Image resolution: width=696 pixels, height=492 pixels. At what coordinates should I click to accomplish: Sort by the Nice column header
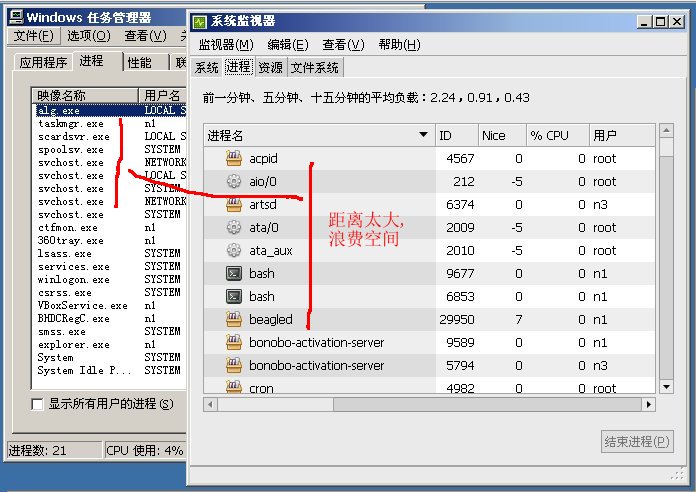pyautogui.click(x=502, y=135)
